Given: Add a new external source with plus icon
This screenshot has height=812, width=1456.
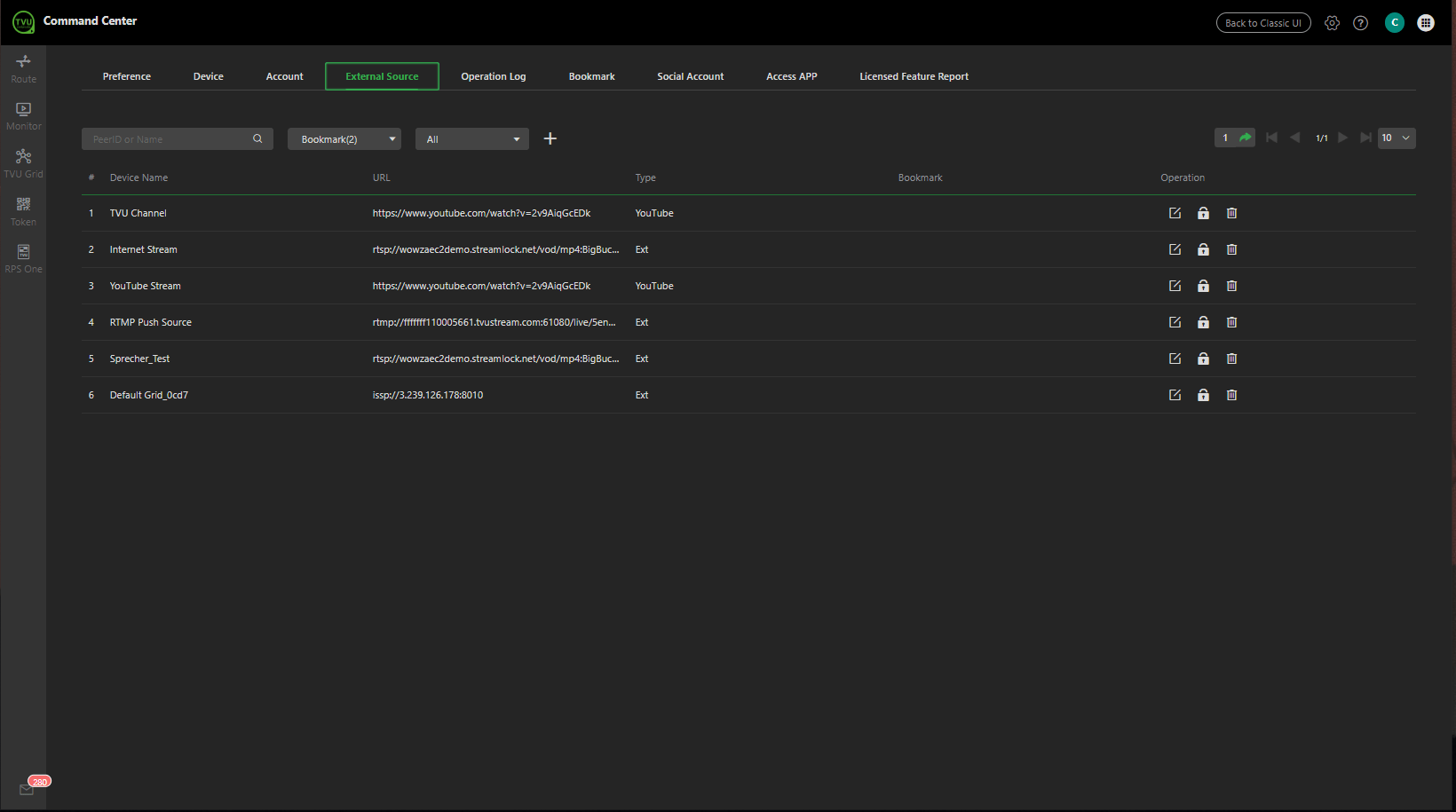Looking at the screenshot, I should (550, 138).
